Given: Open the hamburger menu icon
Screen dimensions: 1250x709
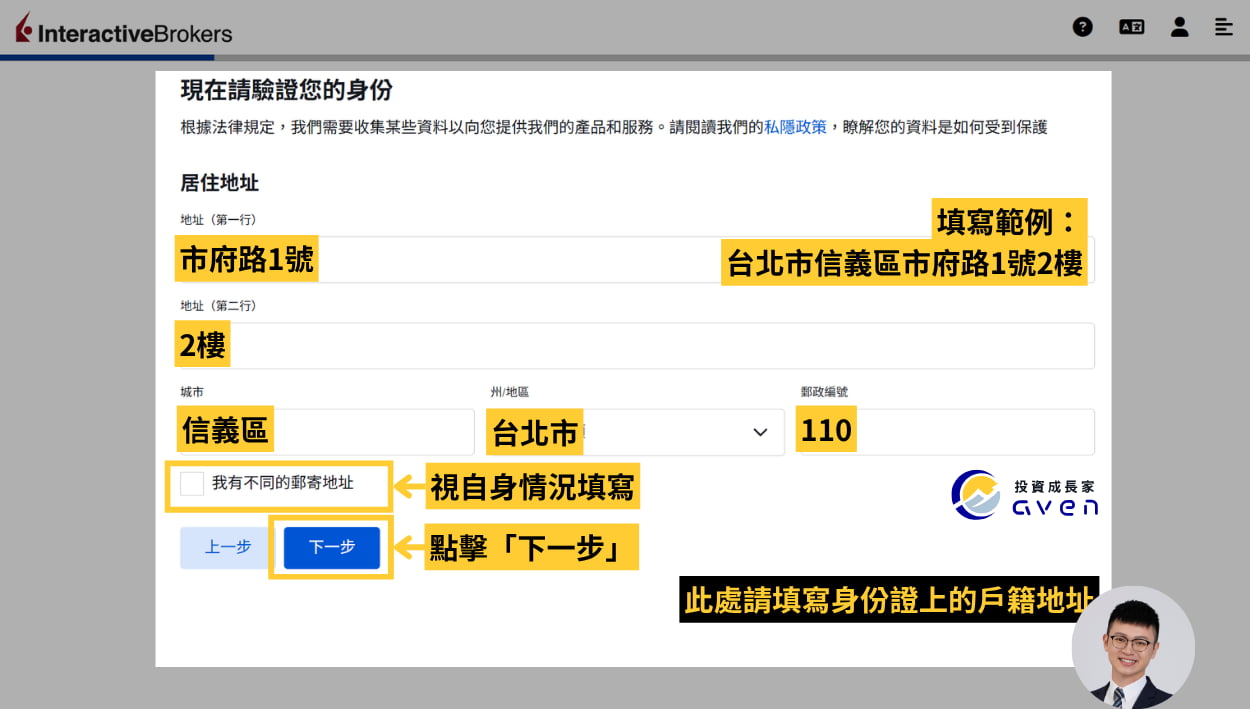Looking at the screenshot, I should [1223, 27].
